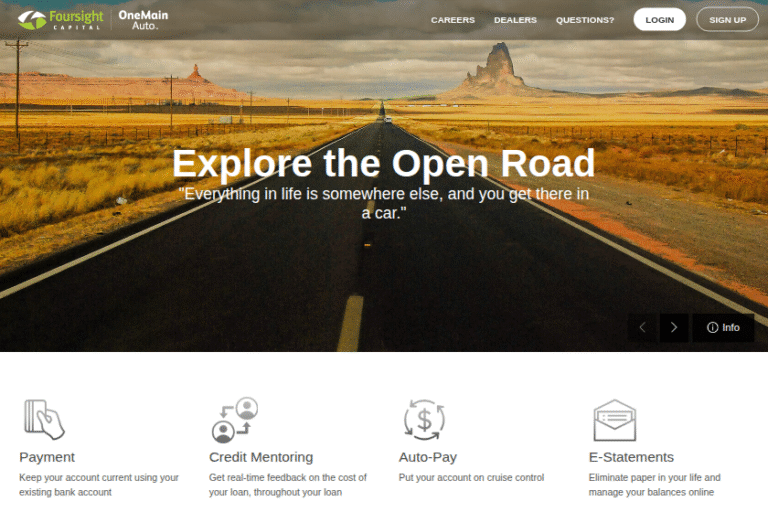Image resolution: width=768 pixels, height=512 pixels.
Task: Click the OneMain Auto logo
Action: (144, 20)
